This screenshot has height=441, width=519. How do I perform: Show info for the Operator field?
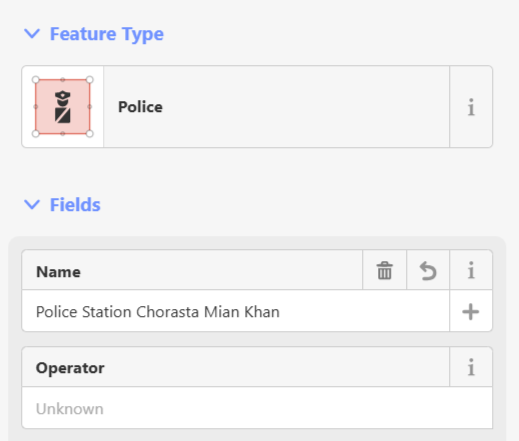[471, 367]
